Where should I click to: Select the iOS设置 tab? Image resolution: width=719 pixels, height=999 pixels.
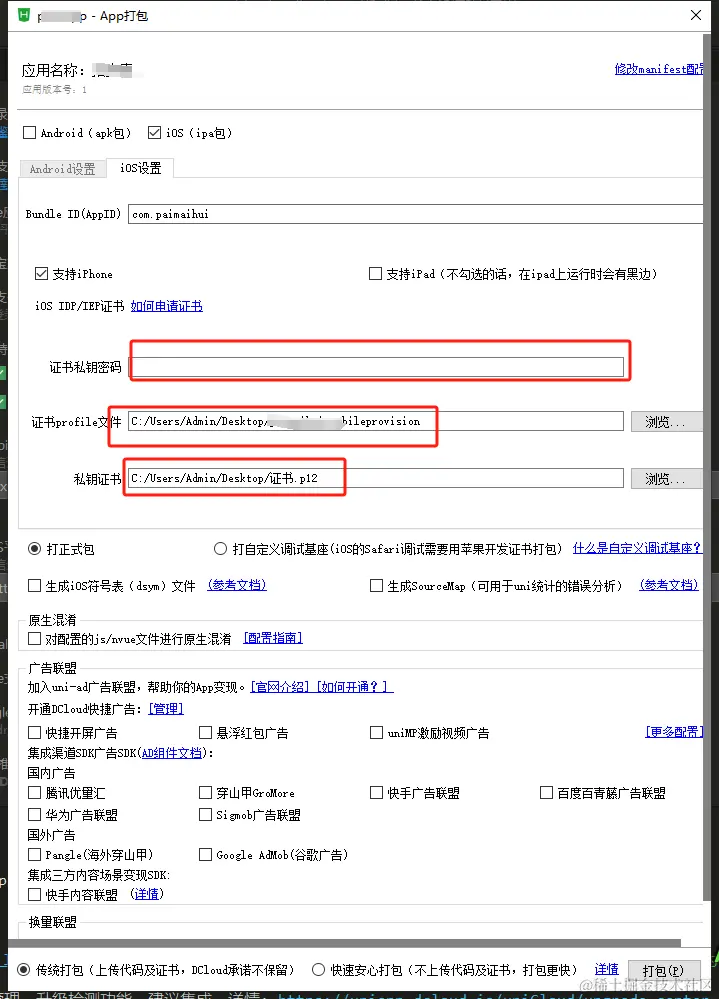click(x=140, y=168)
